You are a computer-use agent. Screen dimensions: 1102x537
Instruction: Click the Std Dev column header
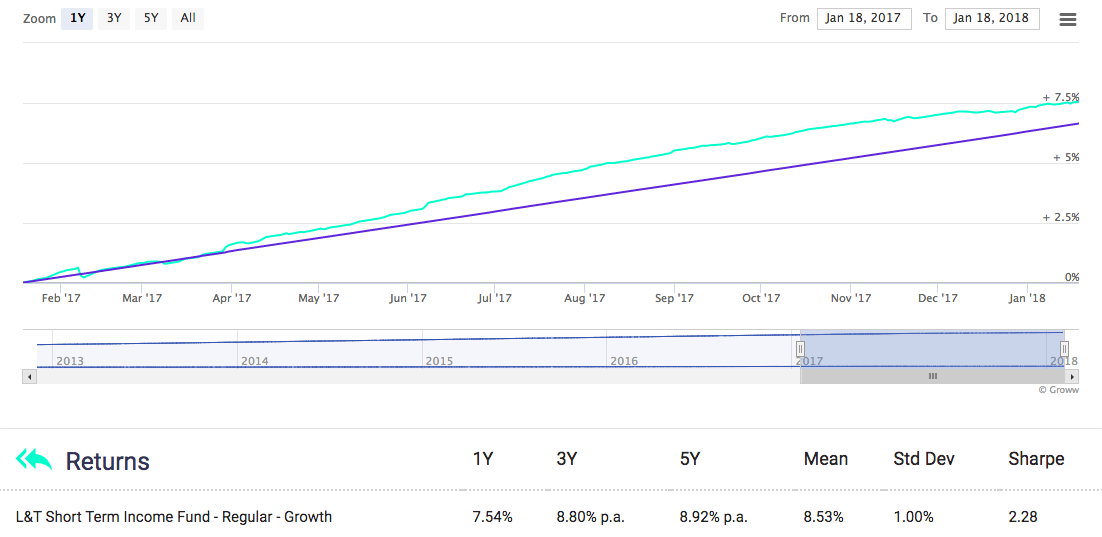[923, 459]
